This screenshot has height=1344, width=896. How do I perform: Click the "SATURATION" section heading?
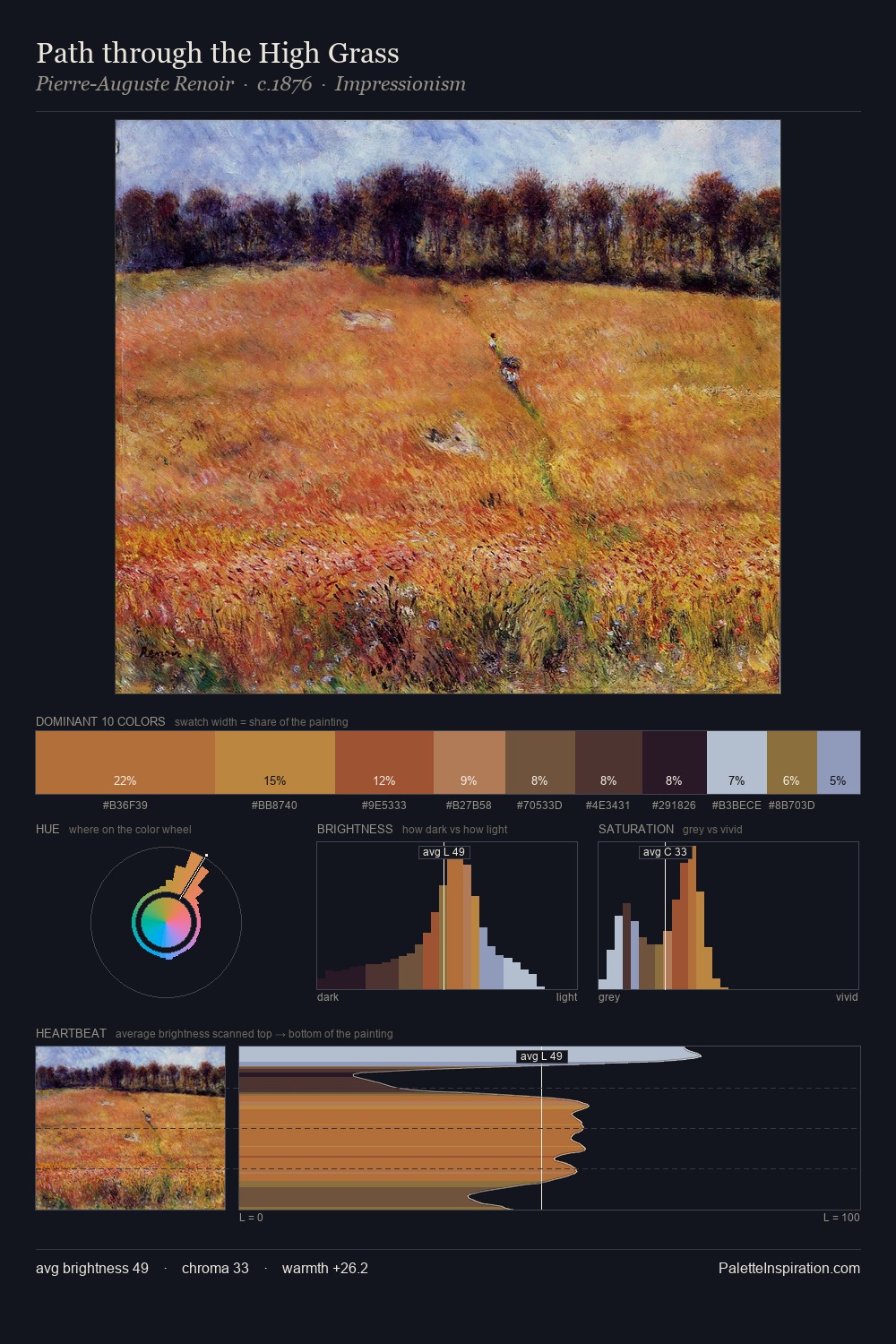(636, 829)
